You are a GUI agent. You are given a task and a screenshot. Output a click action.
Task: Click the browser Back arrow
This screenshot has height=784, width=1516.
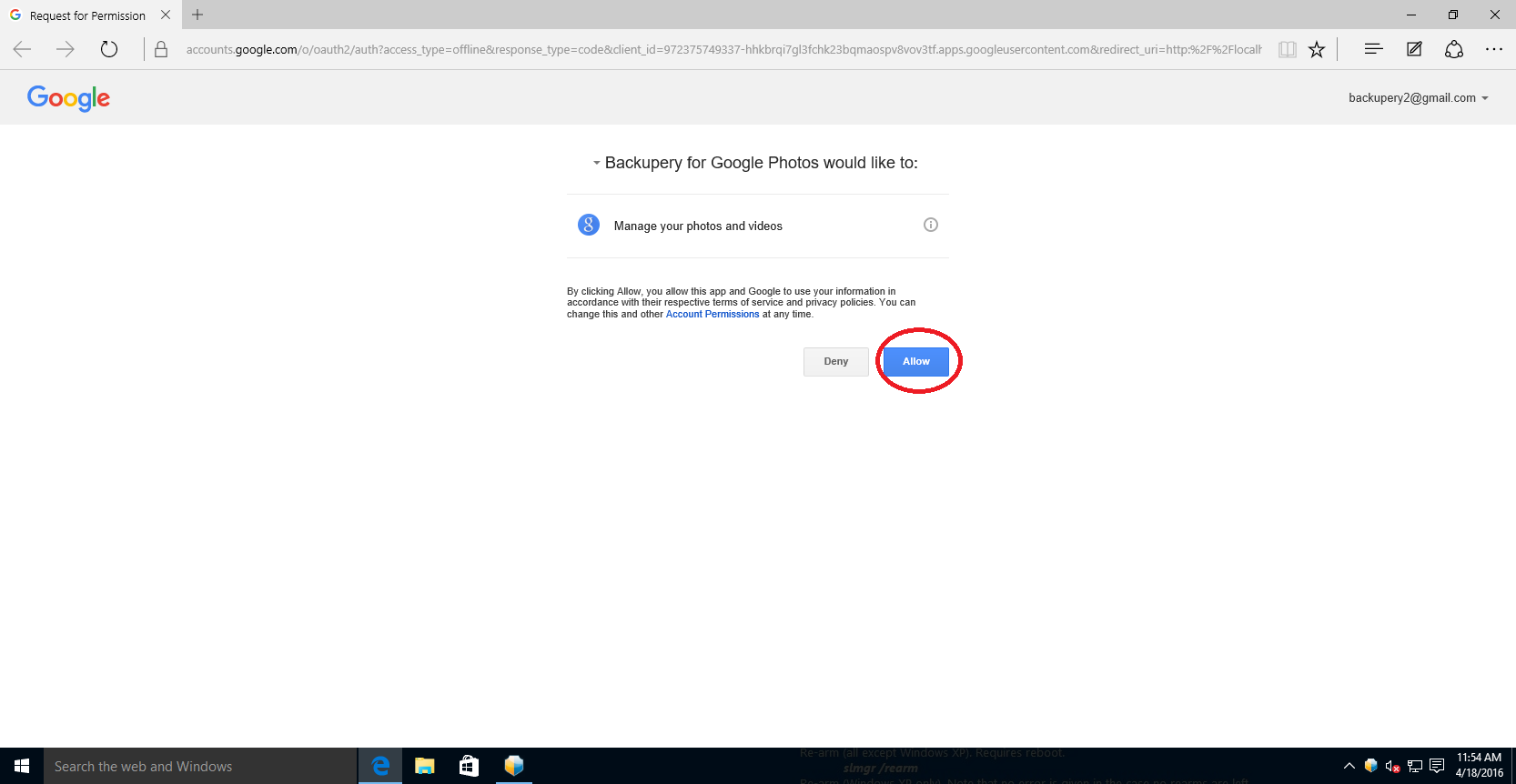(x=23, y=49)
